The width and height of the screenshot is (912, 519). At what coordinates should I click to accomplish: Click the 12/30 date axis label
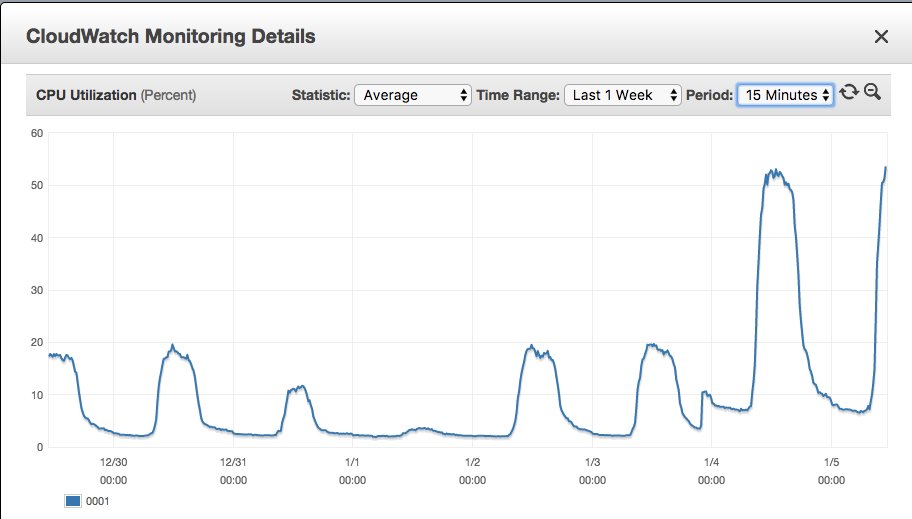113,462
